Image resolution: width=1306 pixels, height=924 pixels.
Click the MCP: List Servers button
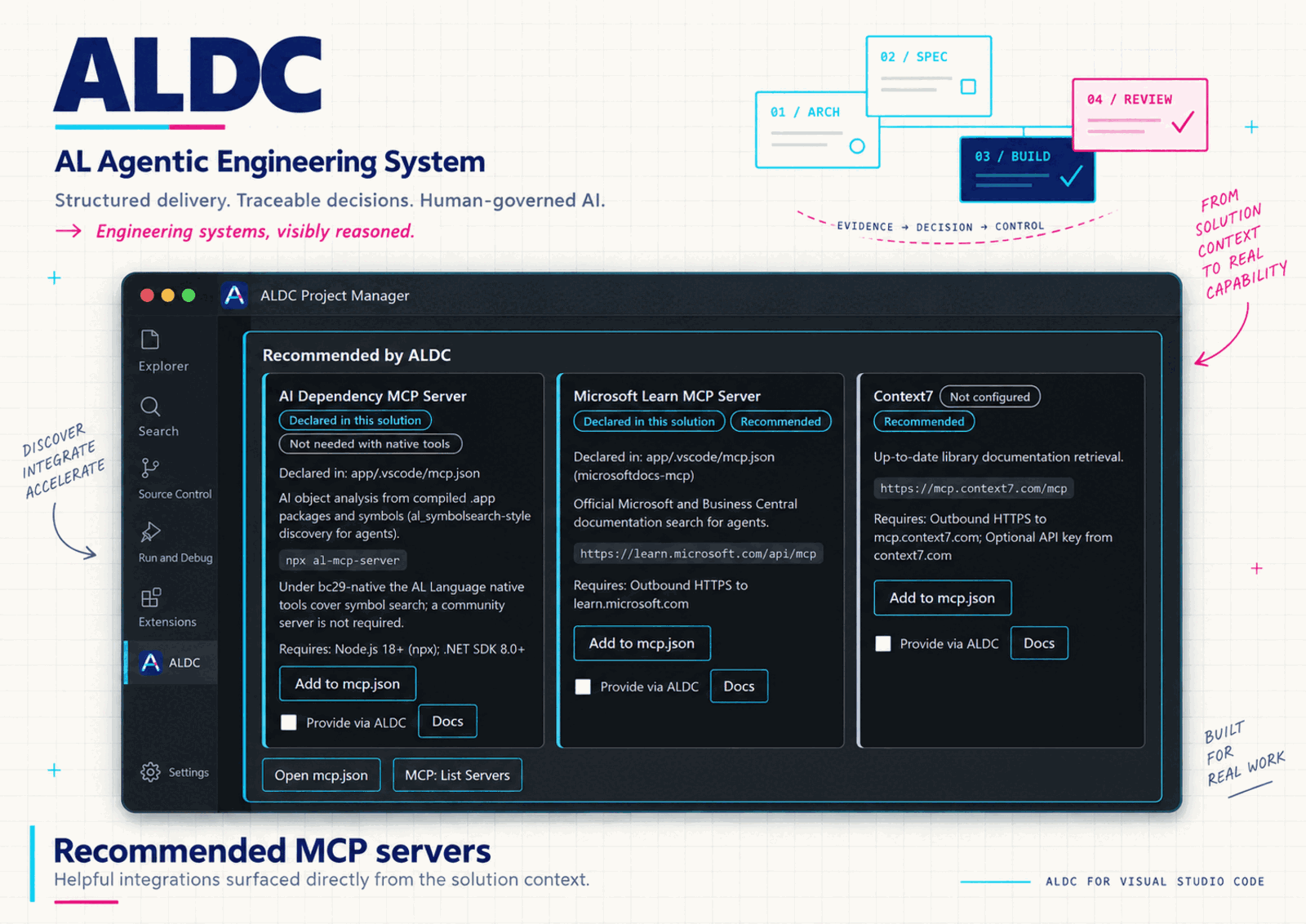(x=458, y=775)
